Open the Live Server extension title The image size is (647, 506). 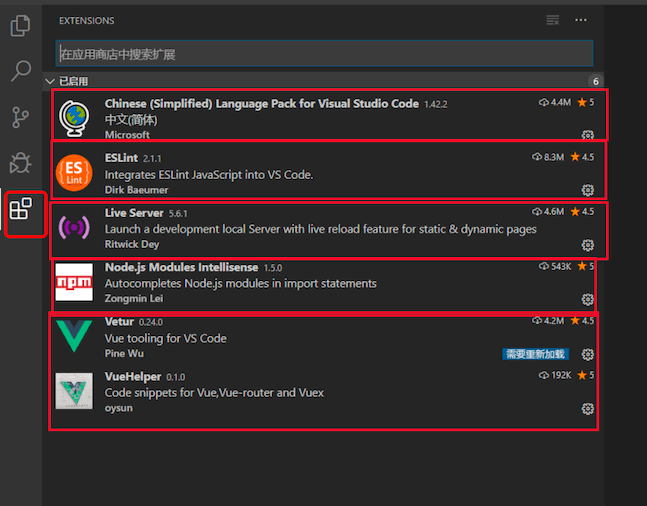[x=134, y=213]
